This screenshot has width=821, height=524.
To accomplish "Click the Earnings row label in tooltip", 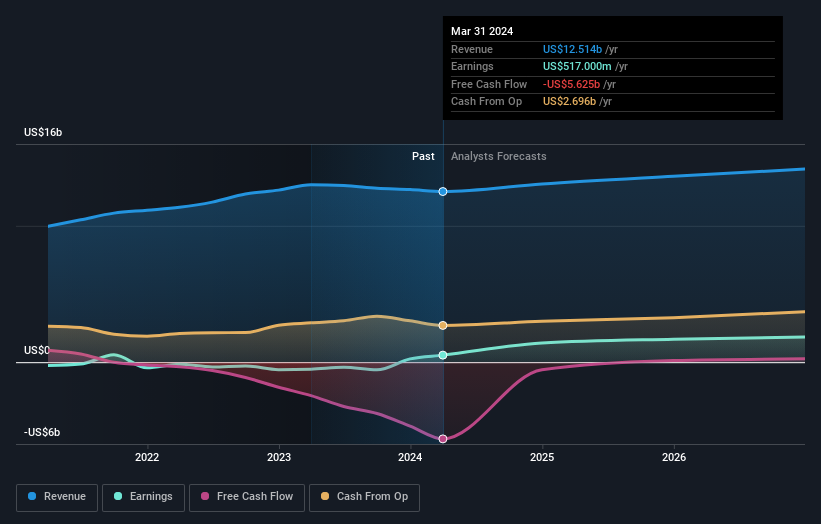I will click(472, 66).
